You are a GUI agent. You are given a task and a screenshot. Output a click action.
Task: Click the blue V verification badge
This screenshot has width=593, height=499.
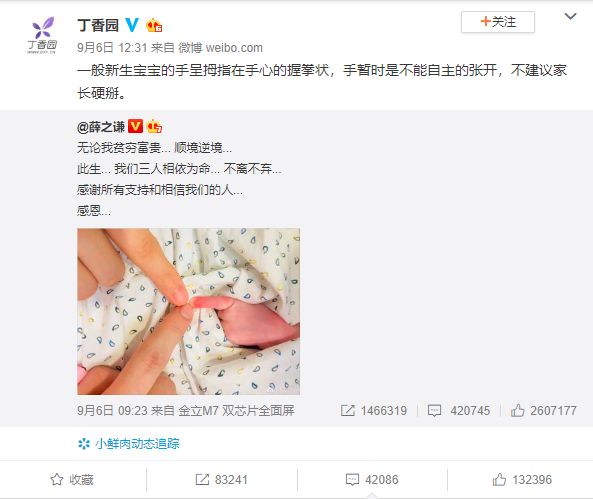point(132,25)
